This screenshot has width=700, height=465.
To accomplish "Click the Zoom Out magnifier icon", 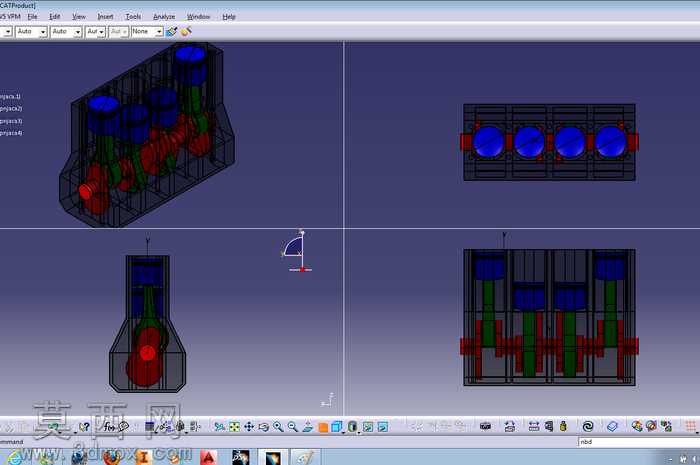I will click(293, 427).
